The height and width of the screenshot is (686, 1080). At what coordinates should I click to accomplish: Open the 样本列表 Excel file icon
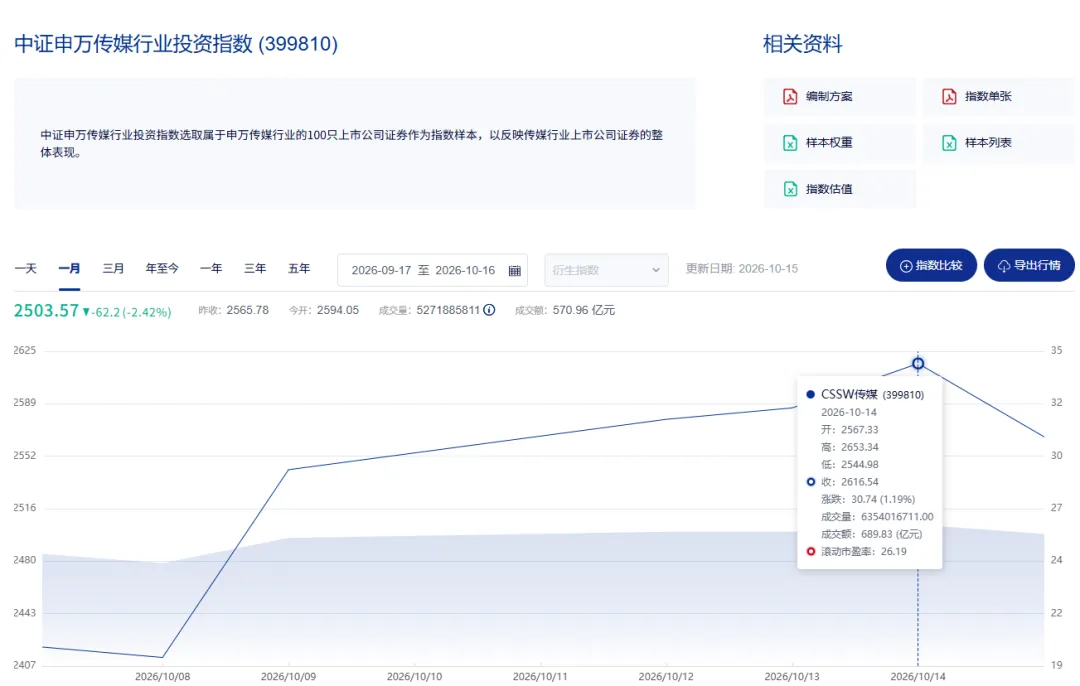pyautogui.click(x=949, y=143)
